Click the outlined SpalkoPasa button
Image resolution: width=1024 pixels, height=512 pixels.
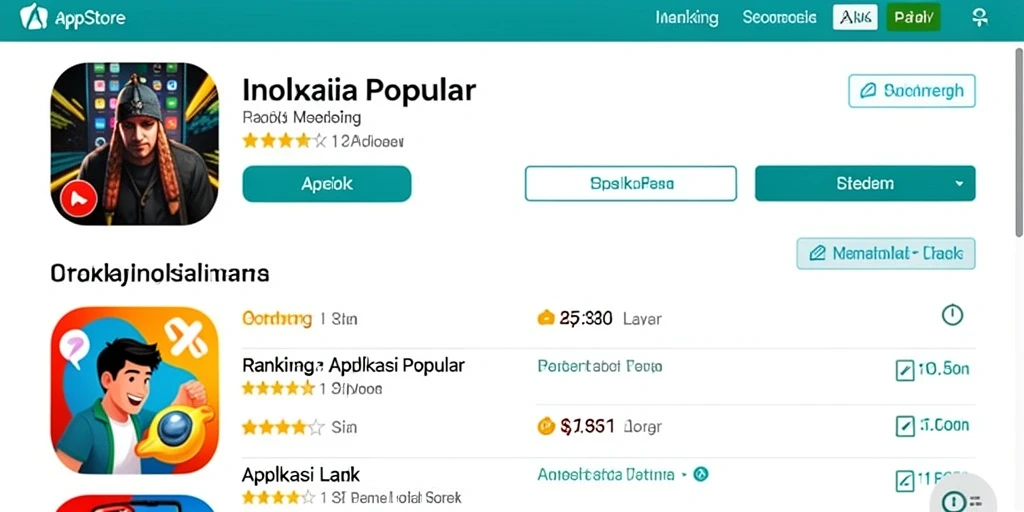(631, 184)
